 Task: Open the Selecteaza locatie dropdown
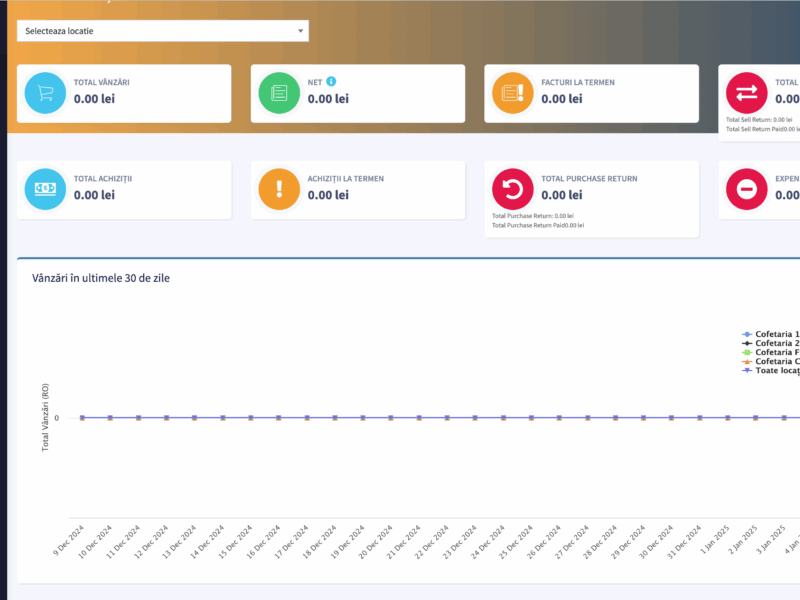[x=162, y=31]
